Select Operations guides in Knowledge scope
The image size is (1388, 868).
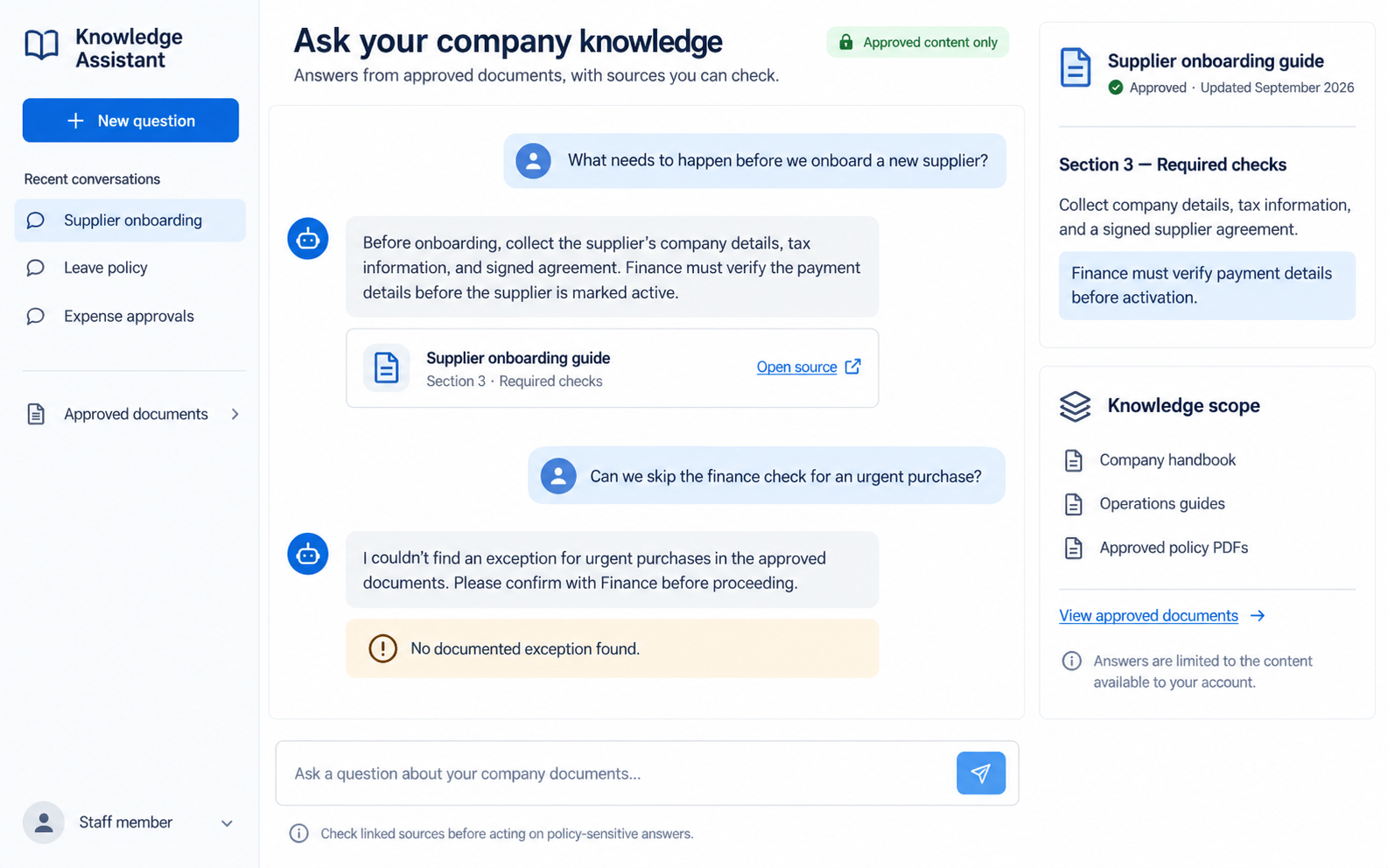[1161, 503]
